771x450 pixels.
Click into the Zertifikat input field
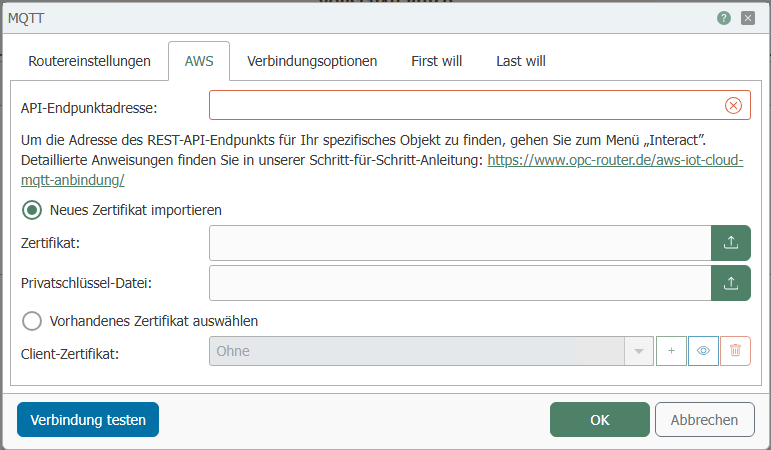click(x=460, y=242)
